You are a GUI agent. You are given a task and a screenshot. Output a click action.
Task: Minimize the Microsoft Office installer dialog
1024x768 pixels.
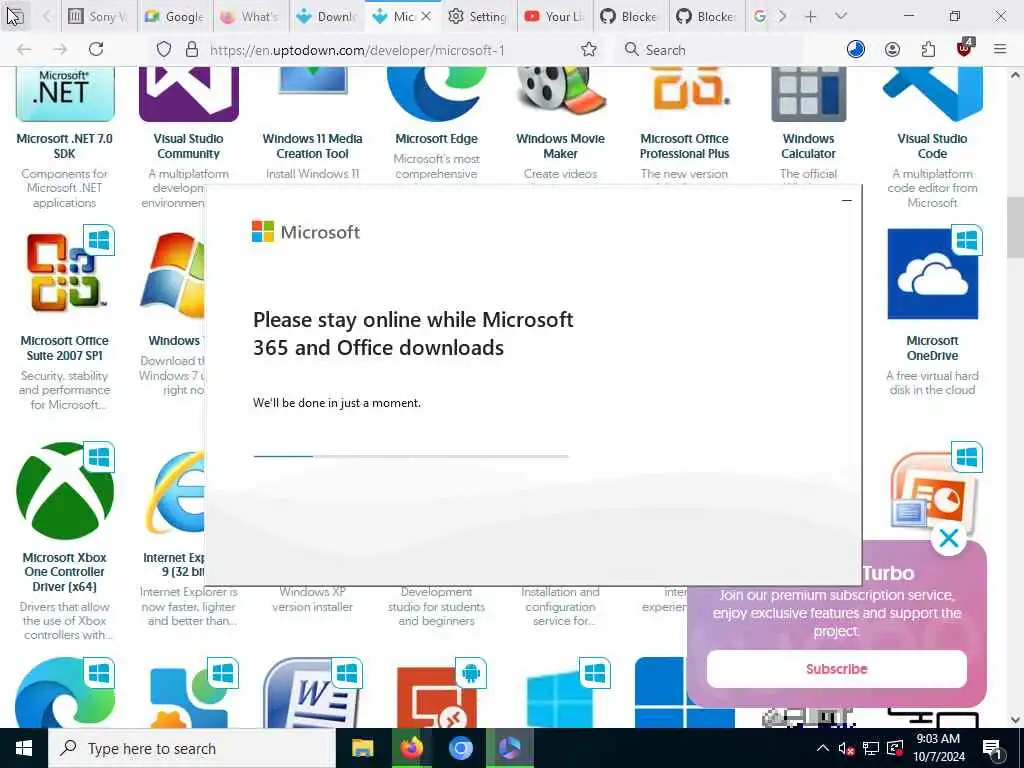tap(847, 200)
